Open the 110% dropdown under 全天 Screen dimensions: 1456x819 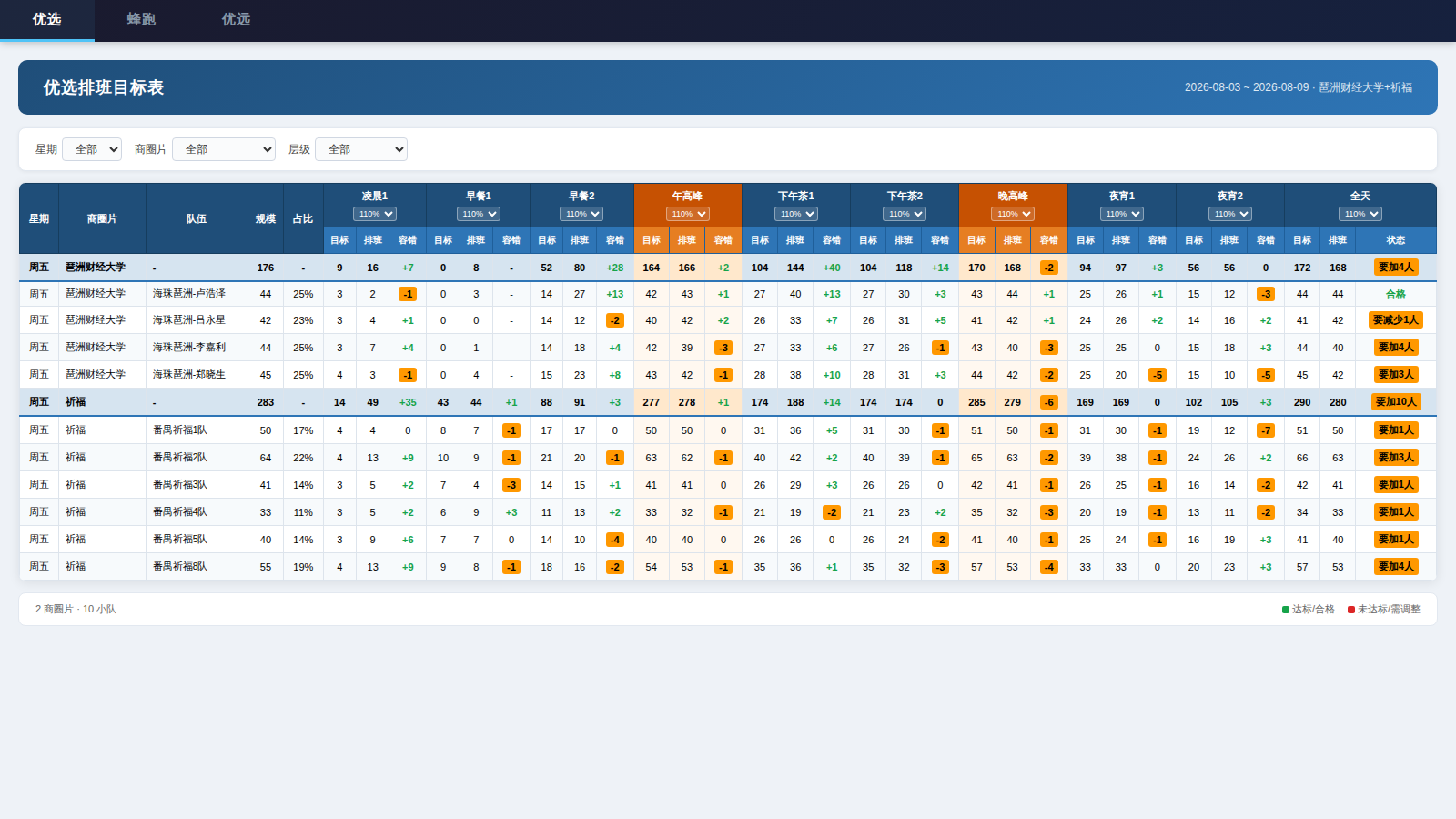[1360, 214]
